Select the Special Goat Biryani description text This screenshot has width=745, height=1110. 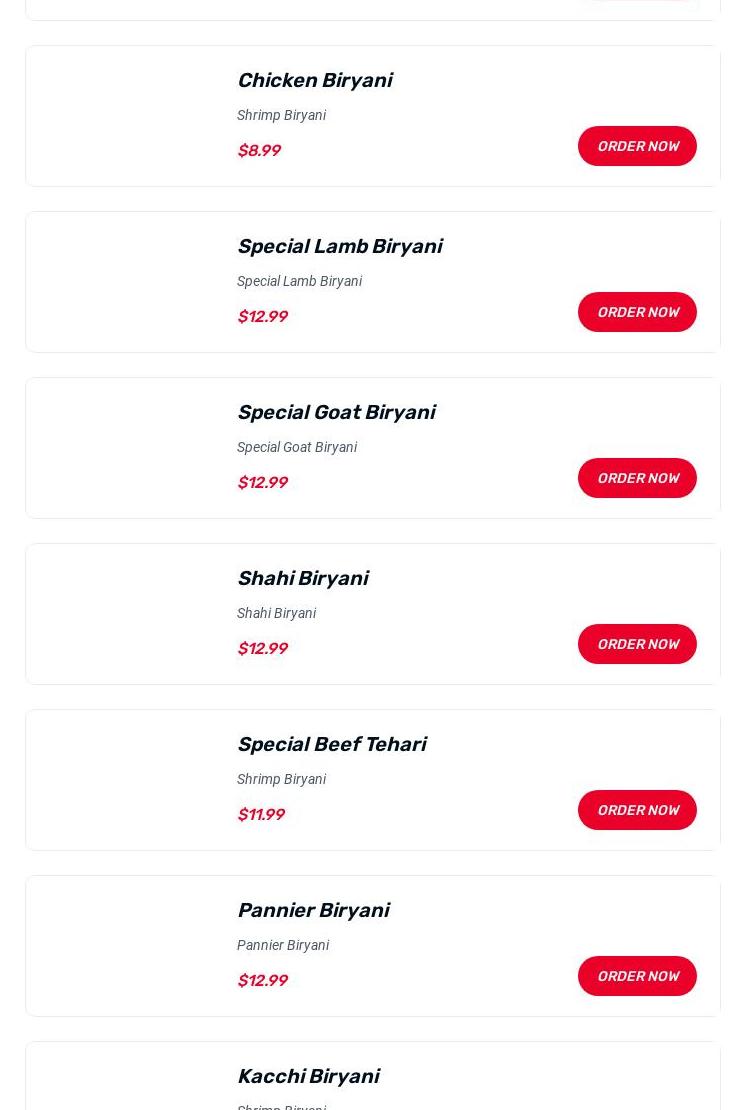coord(297,447)
